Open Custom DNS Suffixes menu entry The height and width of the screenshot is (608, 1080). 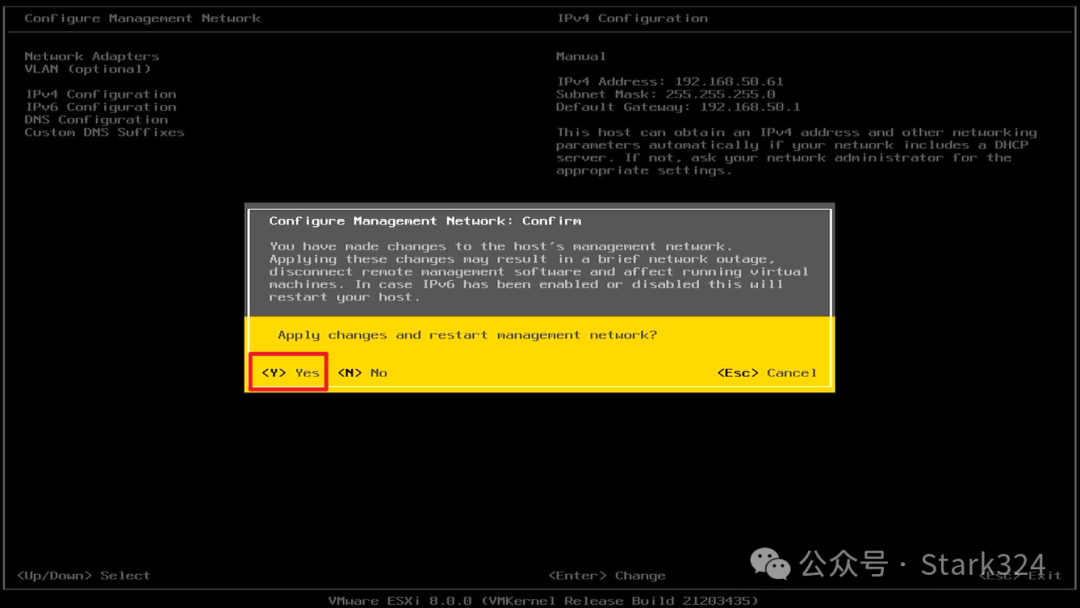point(104,132)
